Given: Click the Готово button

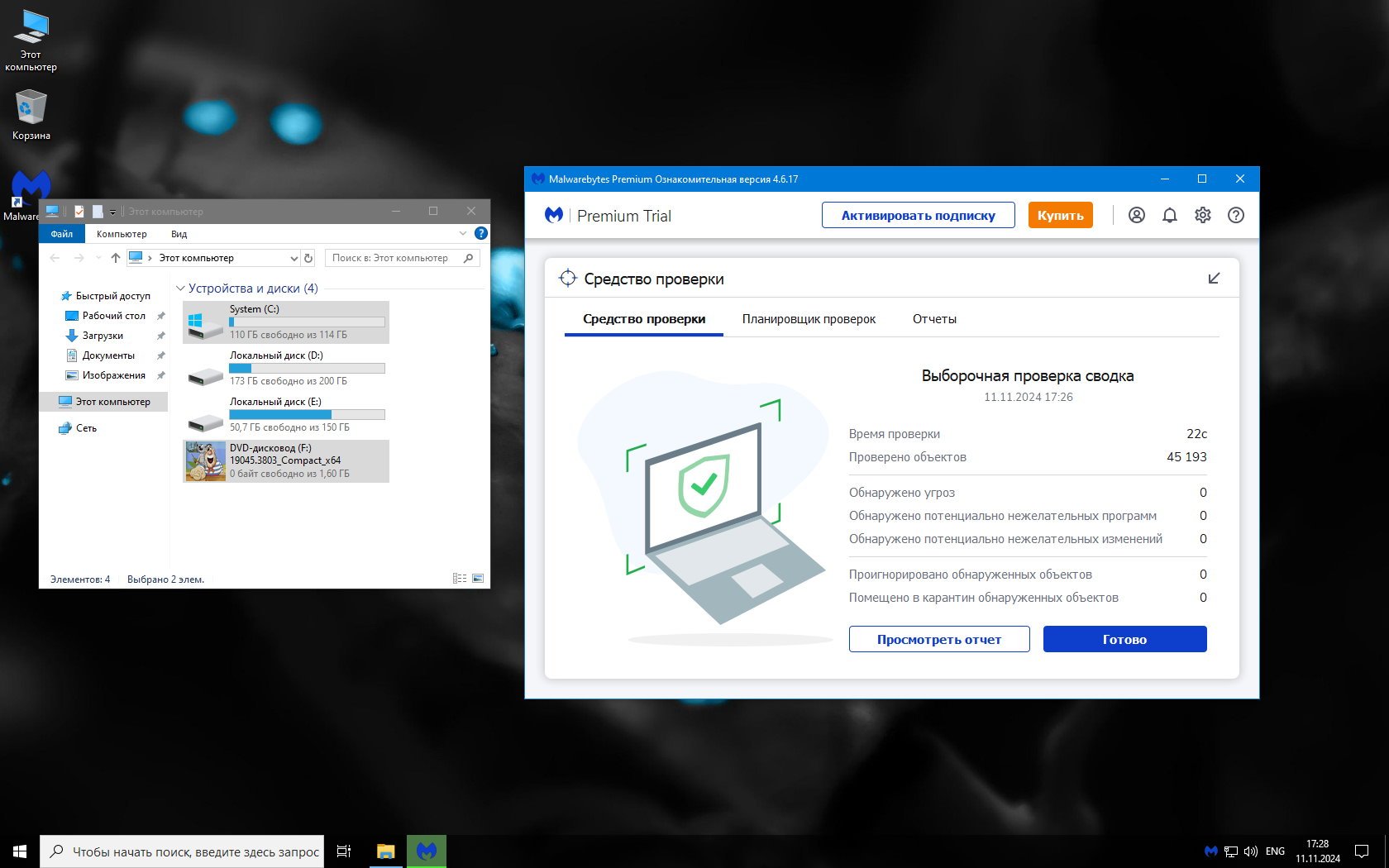Looking at the screenshot, I should pos(1125,639).
